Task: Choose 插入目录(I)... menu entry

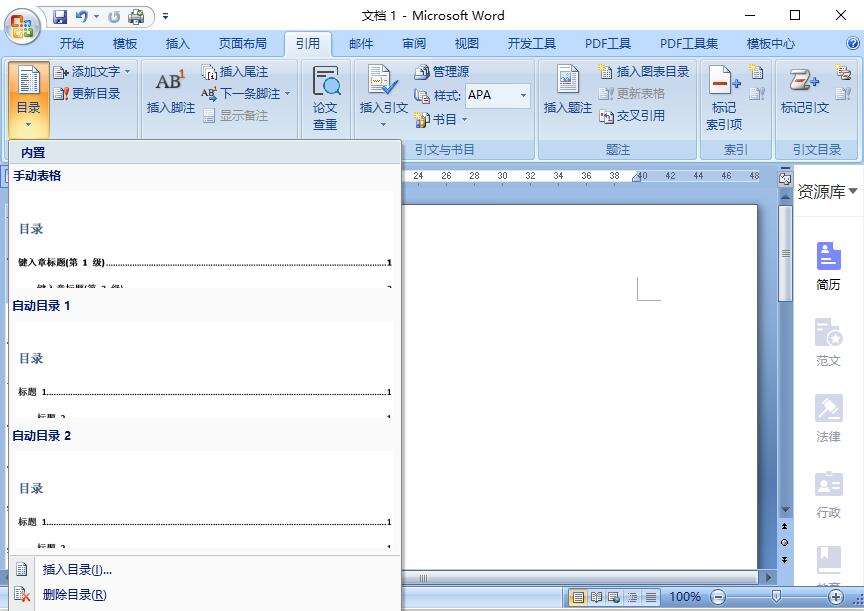Action: tap(204, 570)
